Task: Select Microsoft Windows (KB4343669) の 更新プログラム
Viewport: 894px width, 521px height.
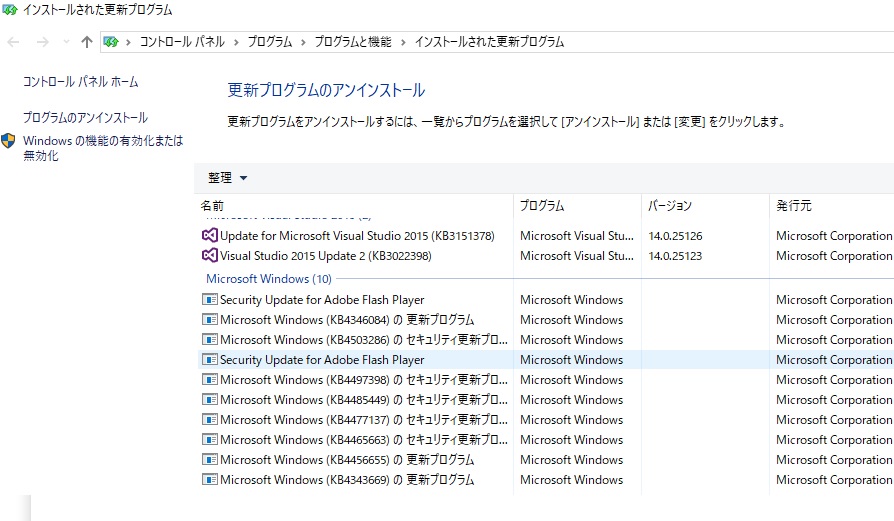Action: (x=347, y=479)
